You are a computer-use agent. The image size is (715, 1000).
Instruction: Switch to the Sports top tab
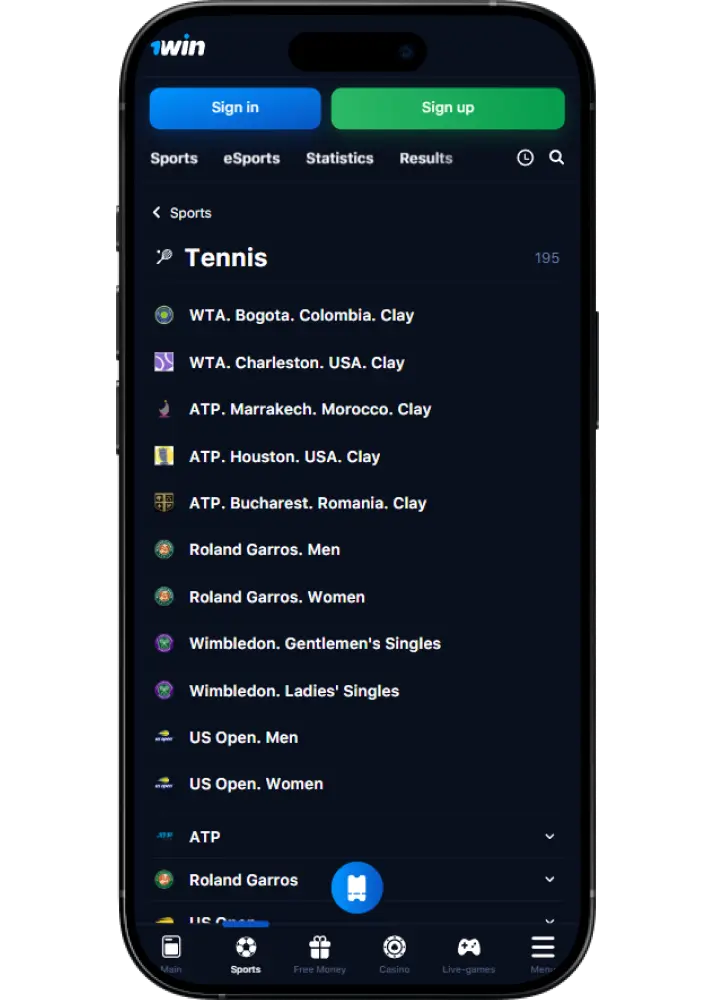click(x=173, y=158)
